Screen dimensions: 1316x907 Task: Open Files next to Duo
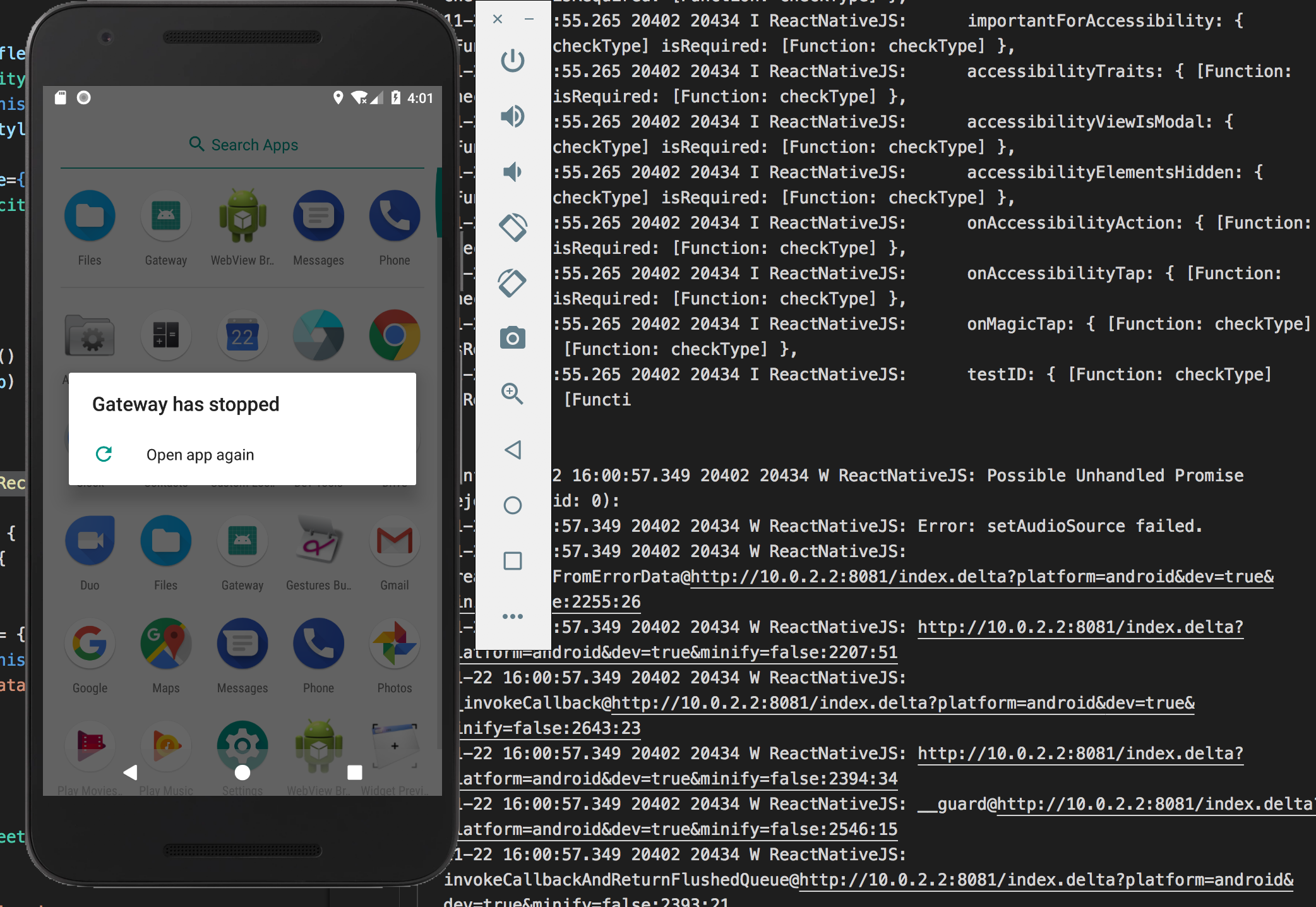click(x=166, y=553)
